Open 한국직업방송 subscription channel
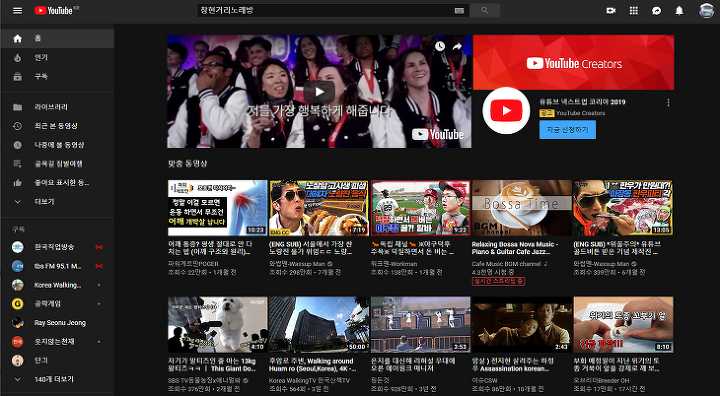This screenshot has height=396, width=720. [57, 247]
